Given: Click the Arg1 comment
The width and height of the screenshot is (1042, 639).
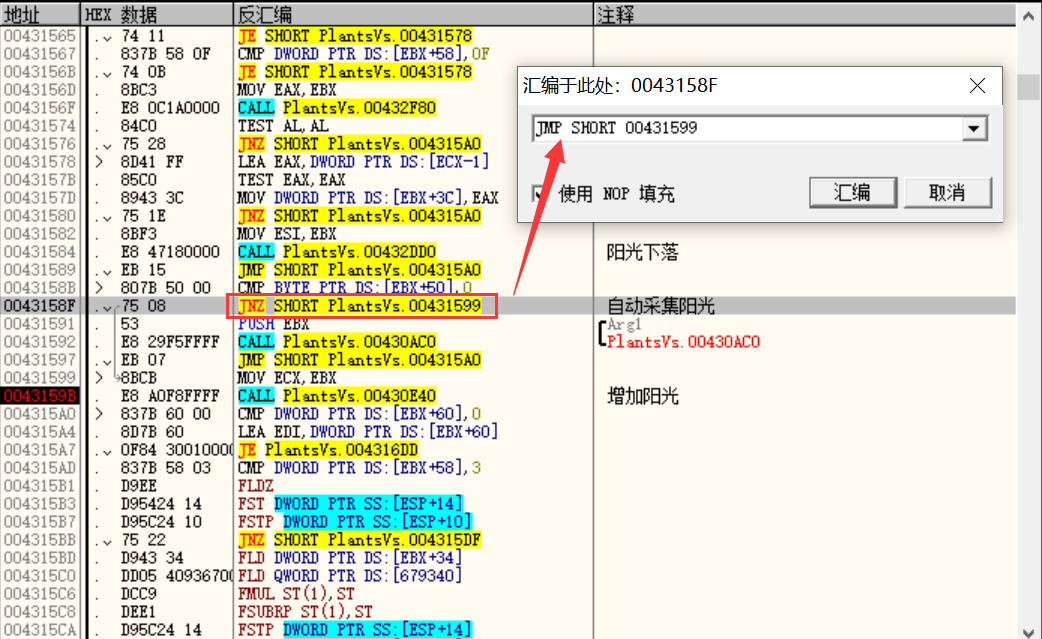Looking at the screenshot, I should click(624, 324).
